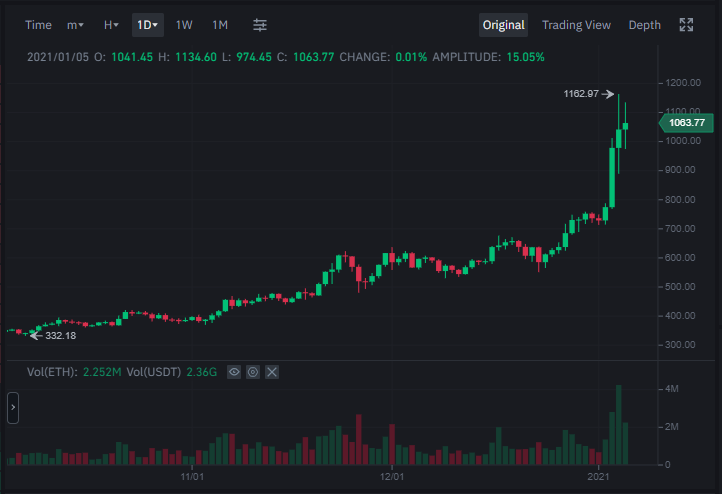Screen dimensions: 722x494
Task: Open the minutes interval dropdown
Action: [75, 25]
